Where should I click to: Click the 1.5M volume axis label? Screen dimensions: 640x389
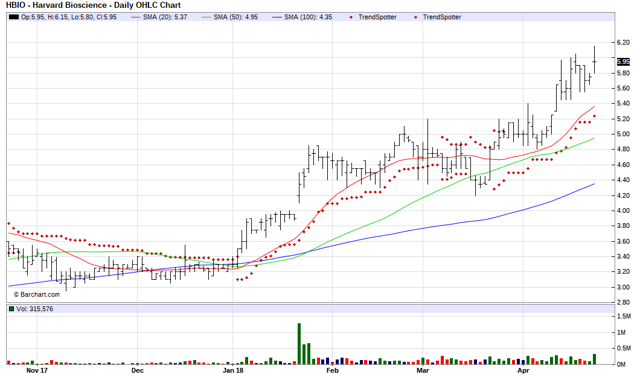(x=624, y=316)
